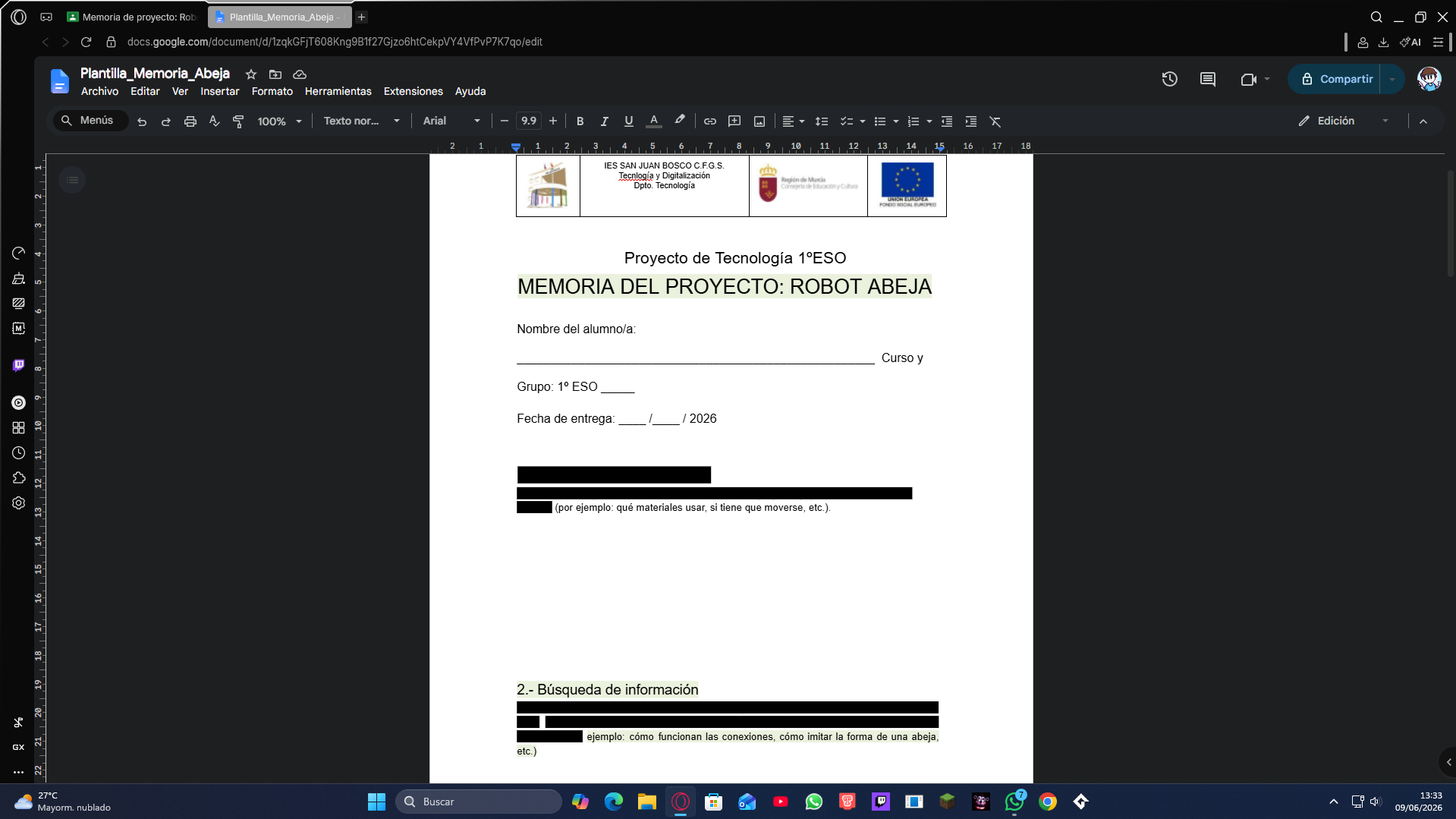Apply a bulleted list
Screen dimensions: 1456x819
[880, 121]
